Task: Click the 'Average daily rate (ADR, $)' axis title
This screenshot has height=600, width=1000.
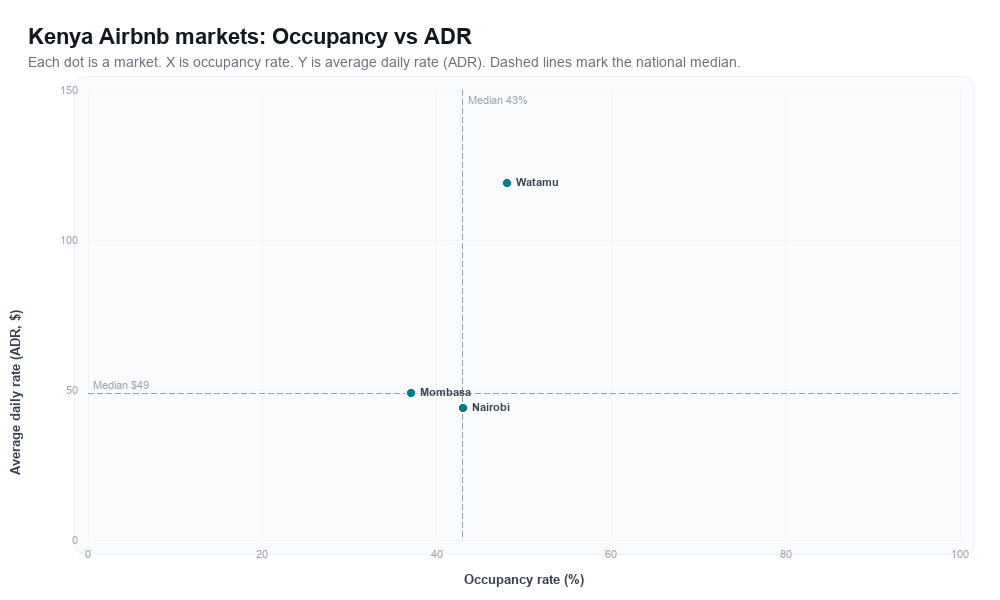Action: (x=16, y=392)
